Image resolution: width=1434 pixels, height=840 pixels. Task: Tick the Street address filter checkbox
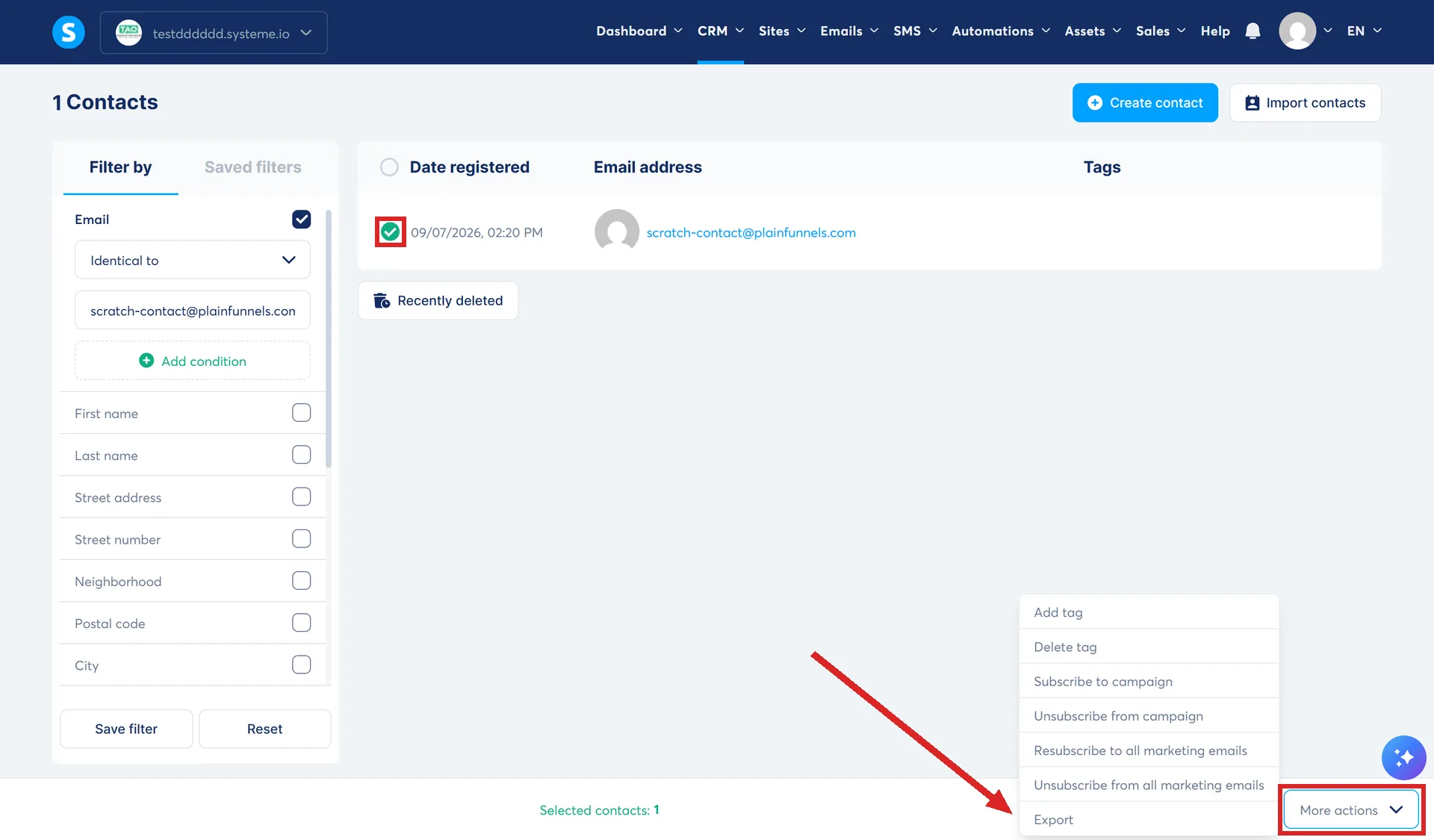[x=301, y=497]
